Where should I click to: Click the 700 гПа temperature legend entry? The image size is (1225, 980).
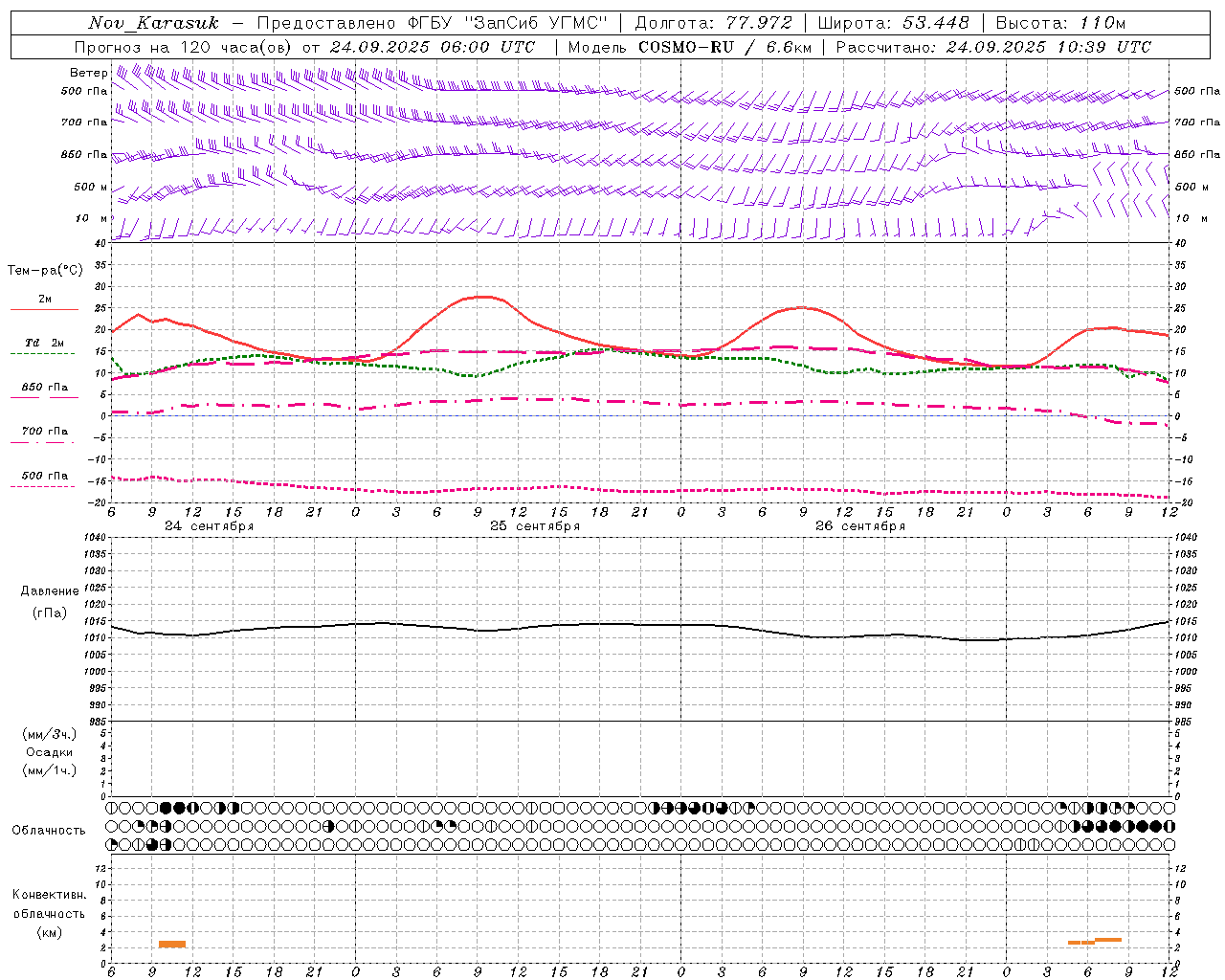[x=45, y=431]
